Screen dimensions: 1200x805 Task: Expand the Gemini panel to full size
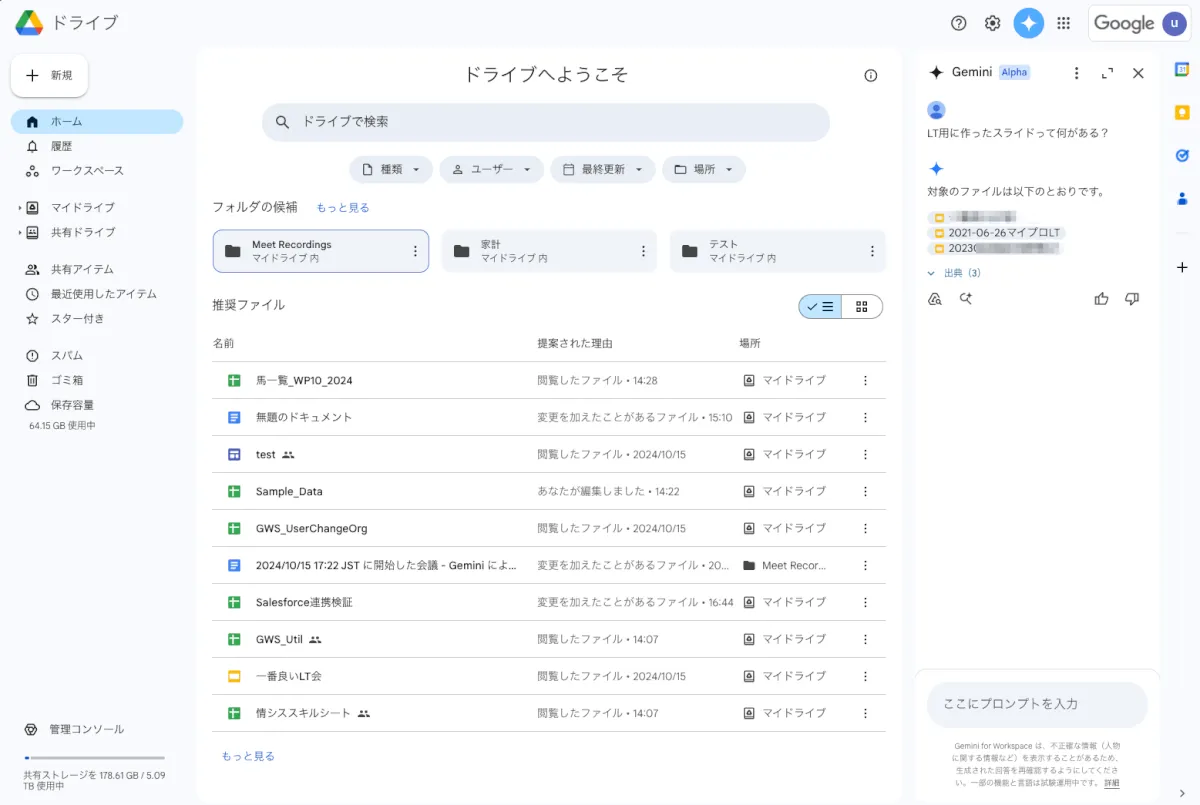click(1107, 73)
